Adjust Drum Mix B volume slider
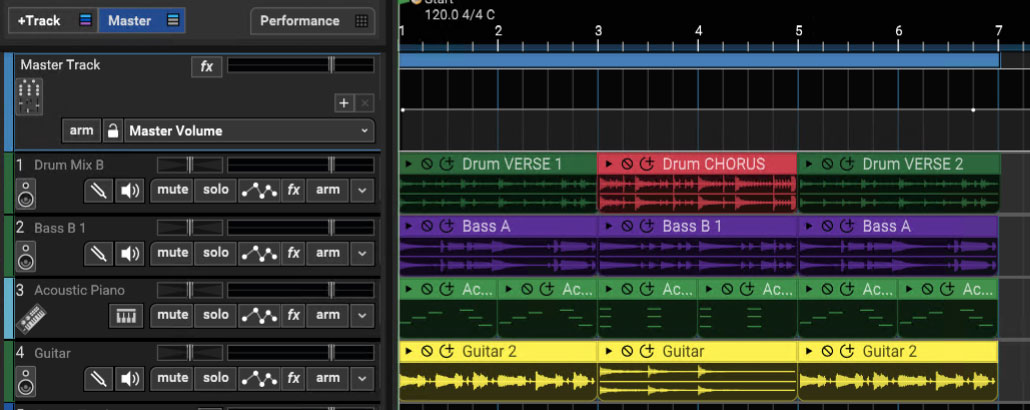This screenshot has height=410, width=1030. tap(301, 165)
